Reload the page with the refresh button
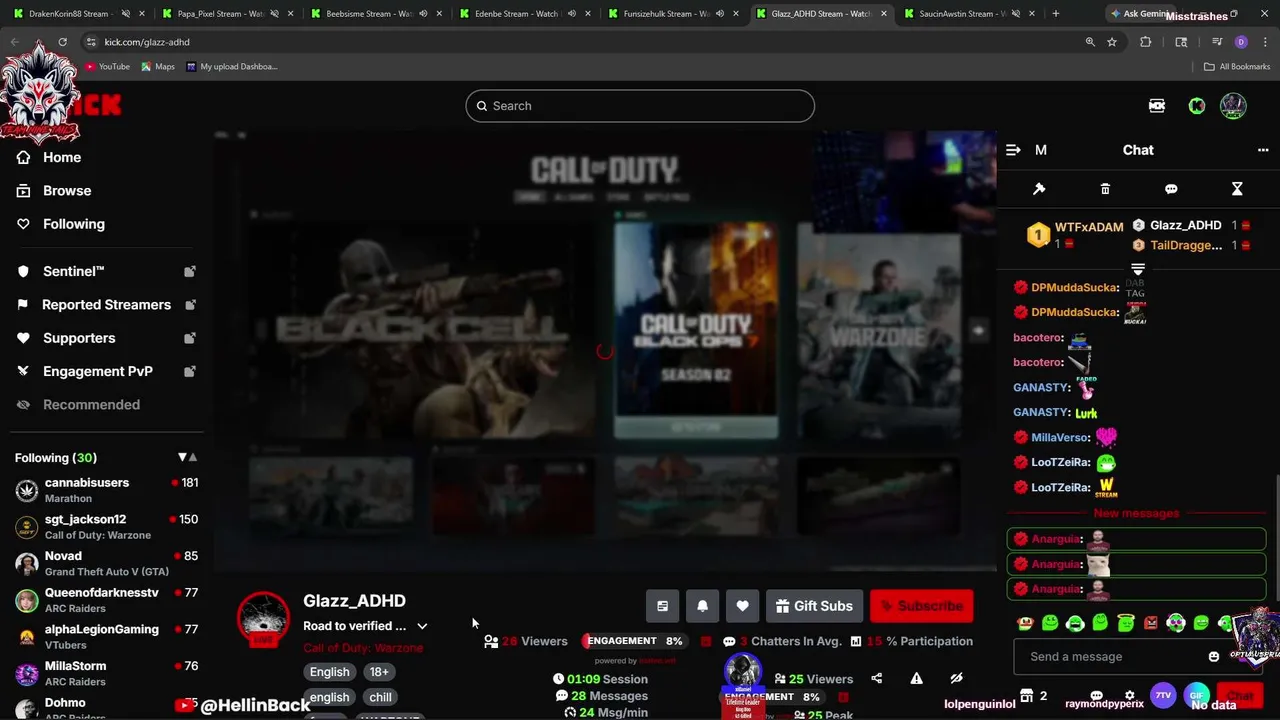Viewport: 1280px width, 720px height. pyautogui.click(x=62, y=42)
